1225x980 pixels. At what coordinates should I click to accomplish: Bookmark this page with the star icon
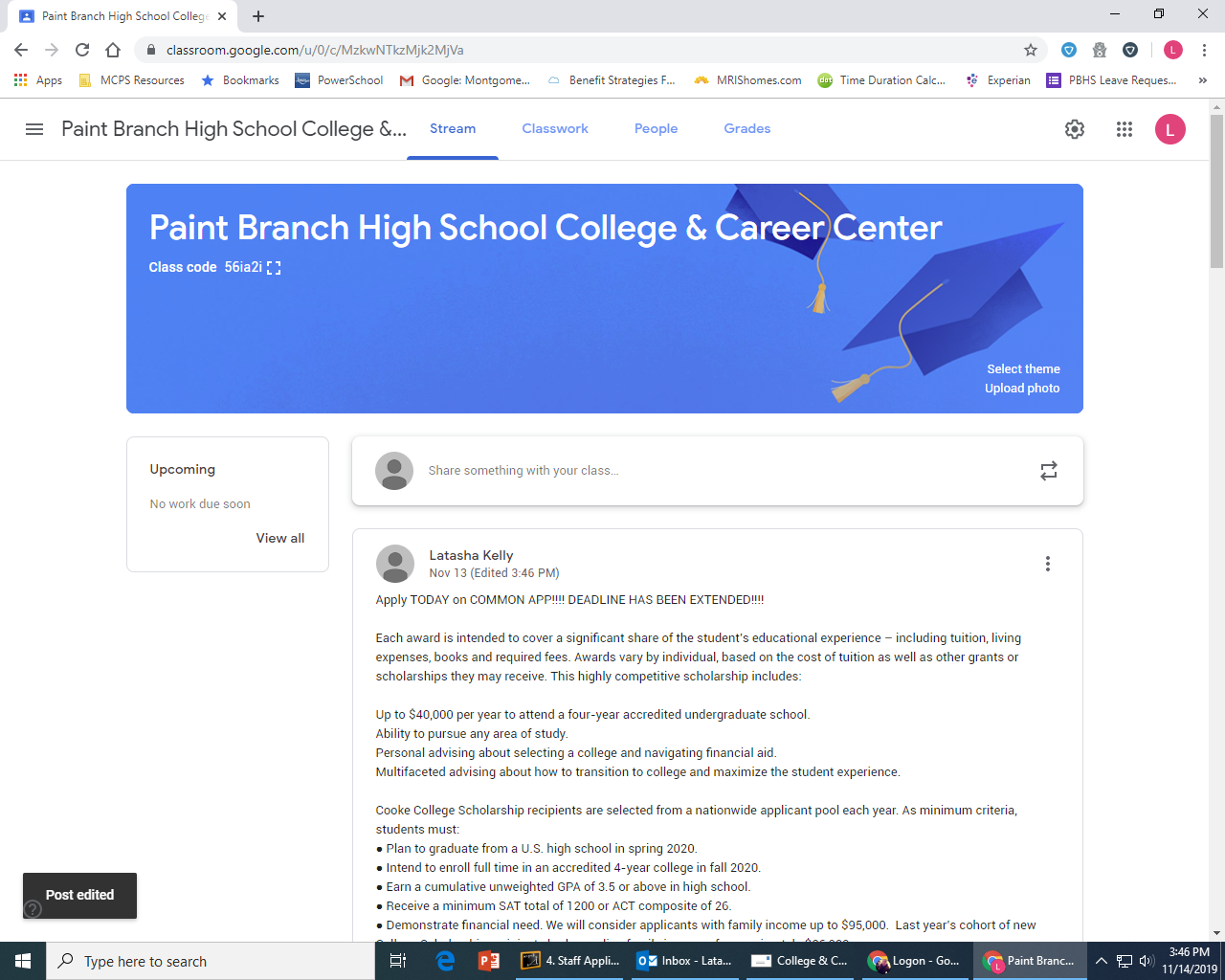pyautogui.click(x=1029, y=49)
